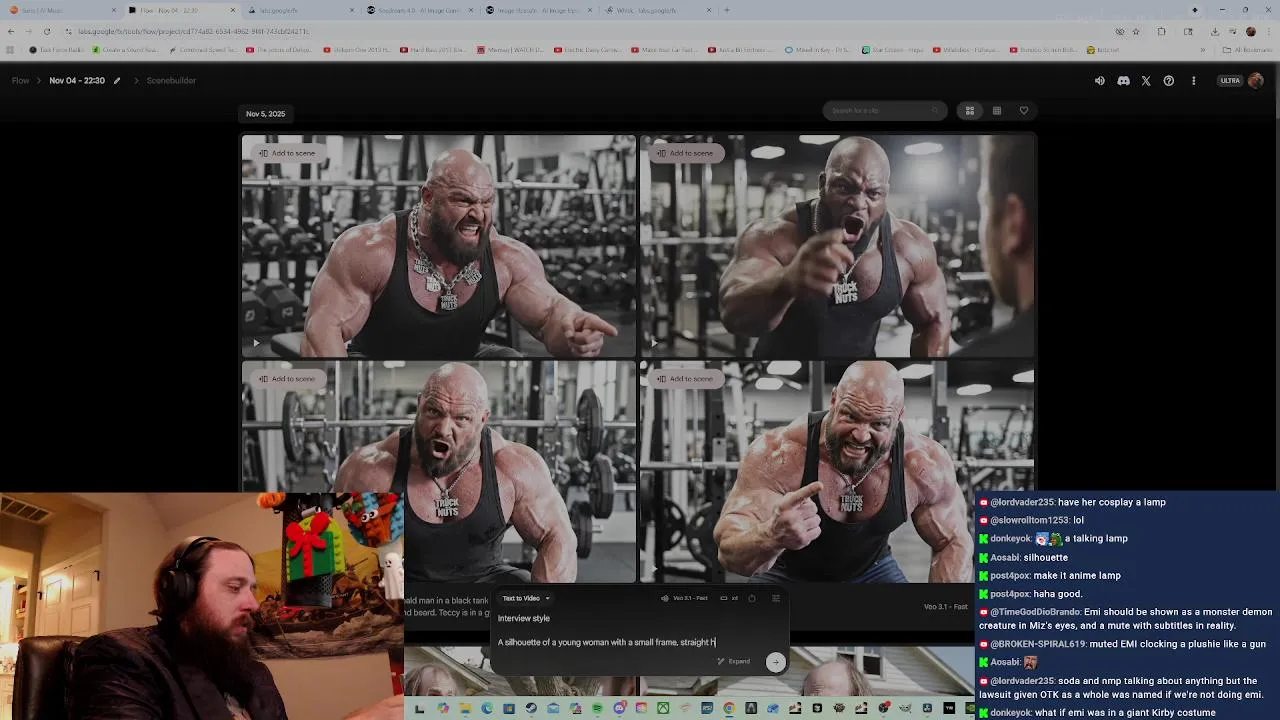The height and width of the screenshot is (720, 1280).
Task: Open the Mixed In Key bookmark
Action: coord(816,49)
